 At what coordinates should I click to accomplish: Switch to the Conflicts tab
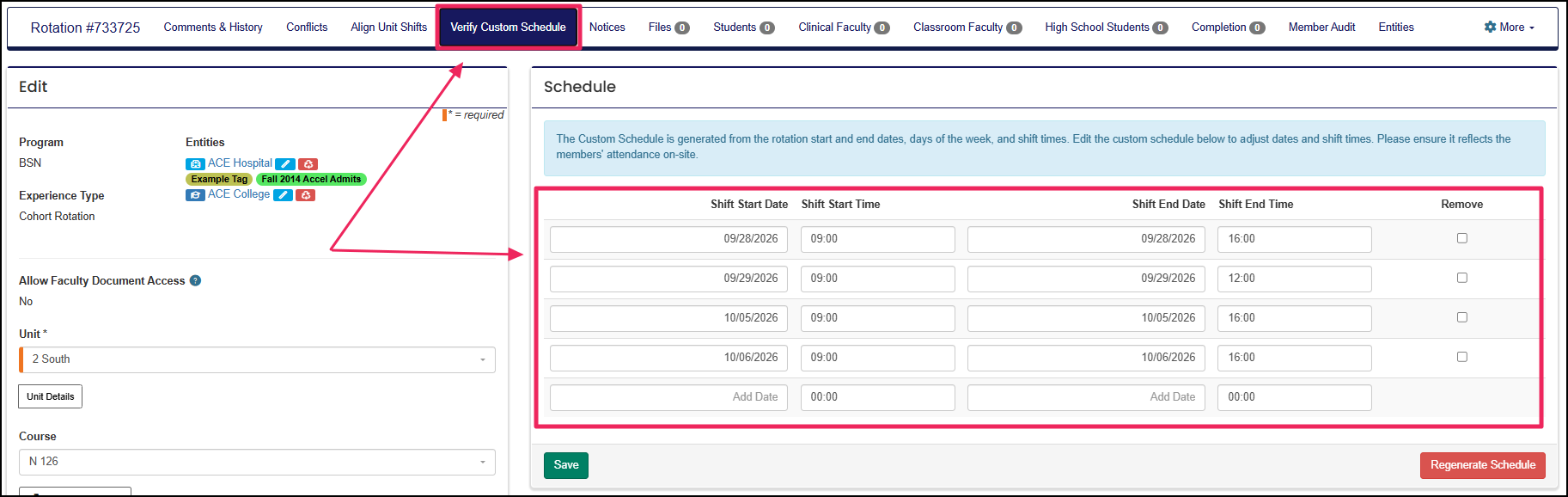point(307,28)
